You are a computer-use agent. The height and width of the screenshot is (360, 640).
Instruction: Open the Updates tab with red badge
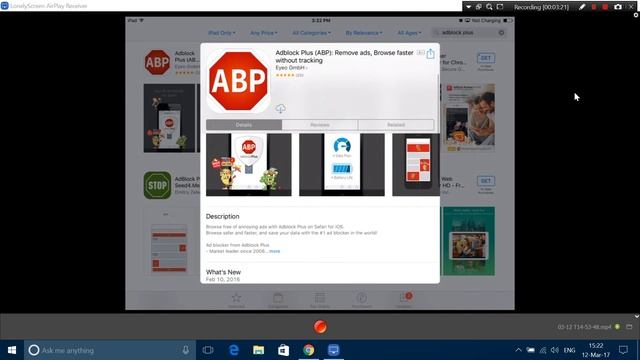pos(404,300)
